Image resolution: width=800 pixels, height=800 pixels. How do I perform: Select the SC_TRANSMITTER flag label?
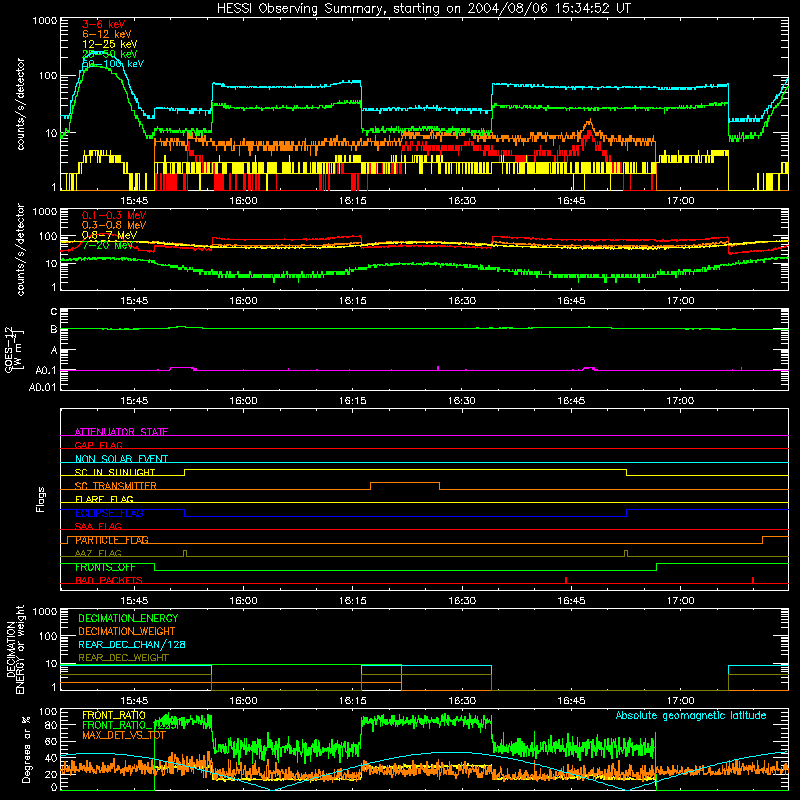[x=116, y=486]
